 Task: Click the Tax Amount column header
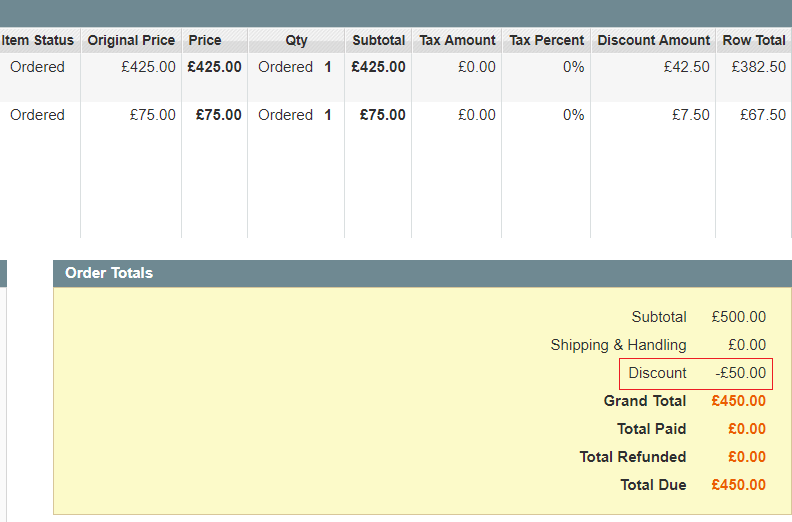tap(457, 41)
